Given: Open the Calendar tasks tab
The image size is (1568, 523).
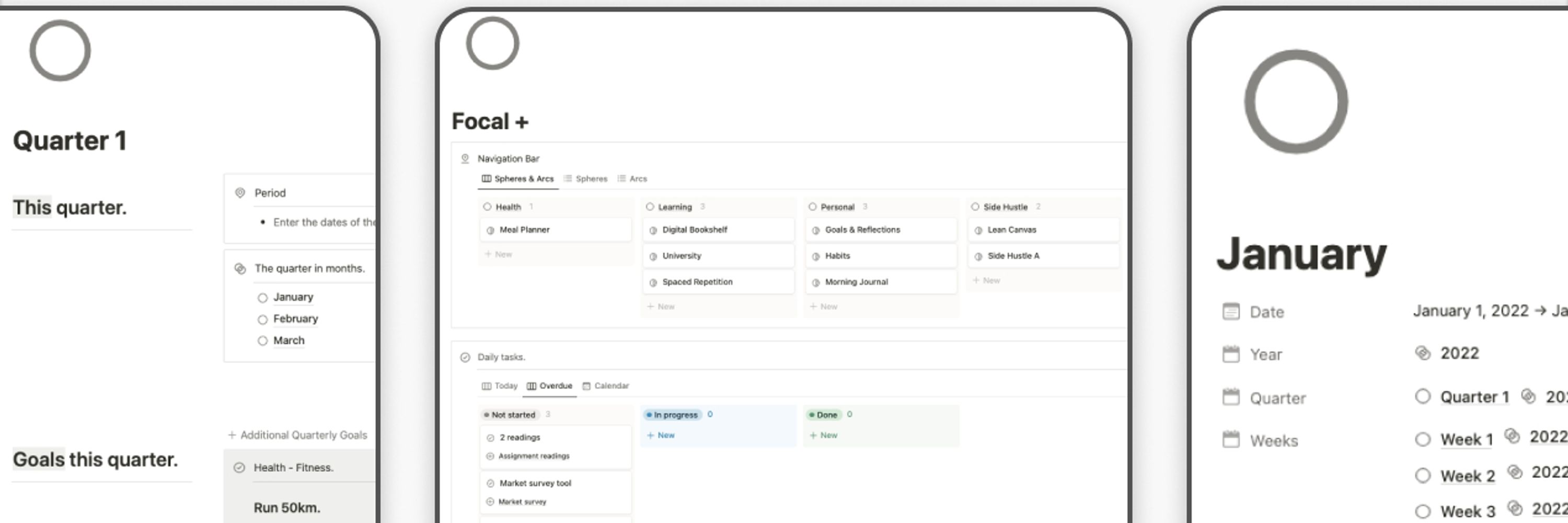Looking at the screenshot, I should [x=606, y=386].
